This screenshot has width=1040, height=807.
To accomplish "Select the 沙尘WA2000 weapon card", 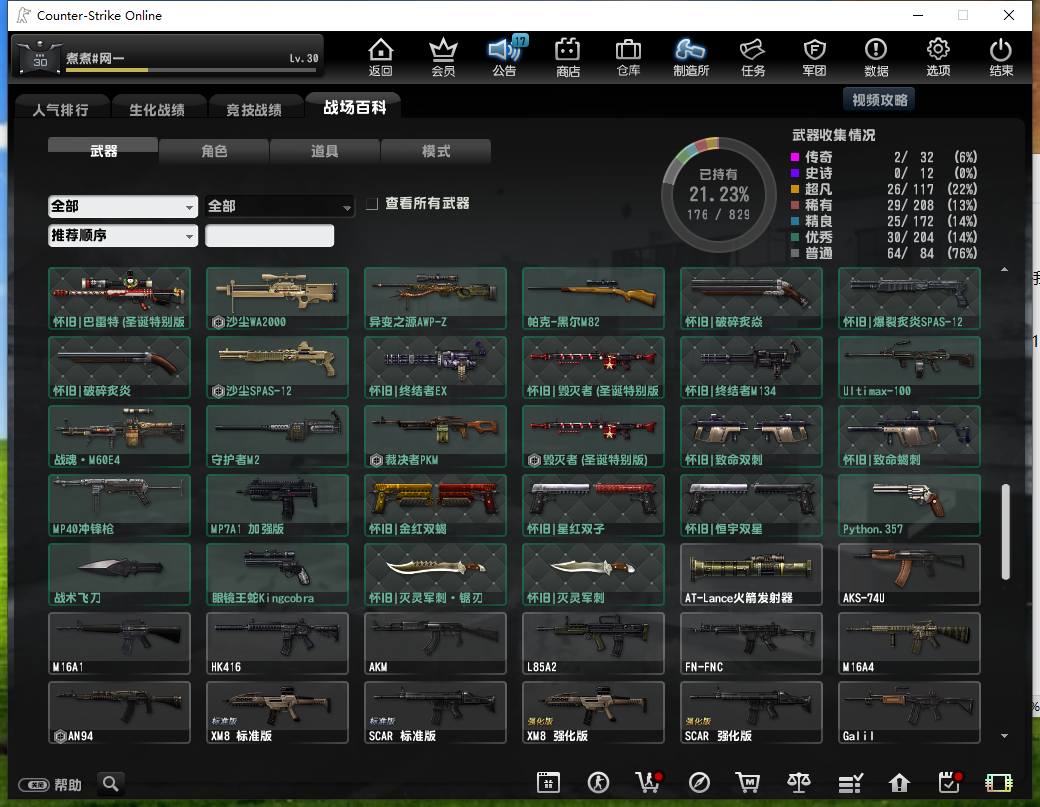I will coord(277,298).
